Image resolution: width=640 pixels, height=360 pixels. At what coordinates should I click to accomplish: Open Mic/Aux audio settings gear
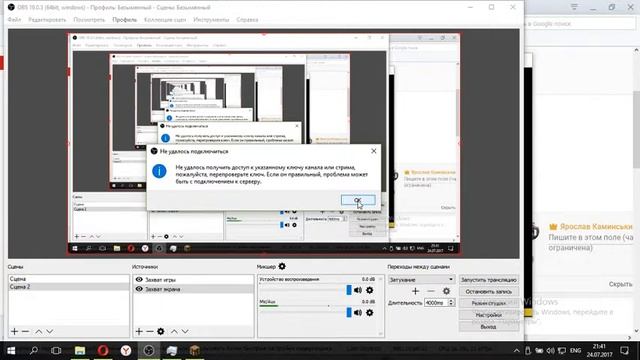(x=370, y=313)
